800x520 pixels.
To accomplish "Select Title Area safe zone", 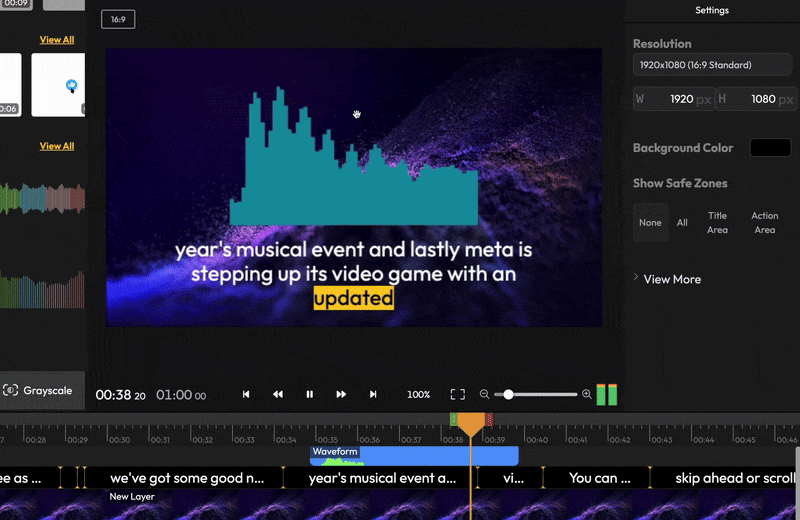I will (717, 222).
